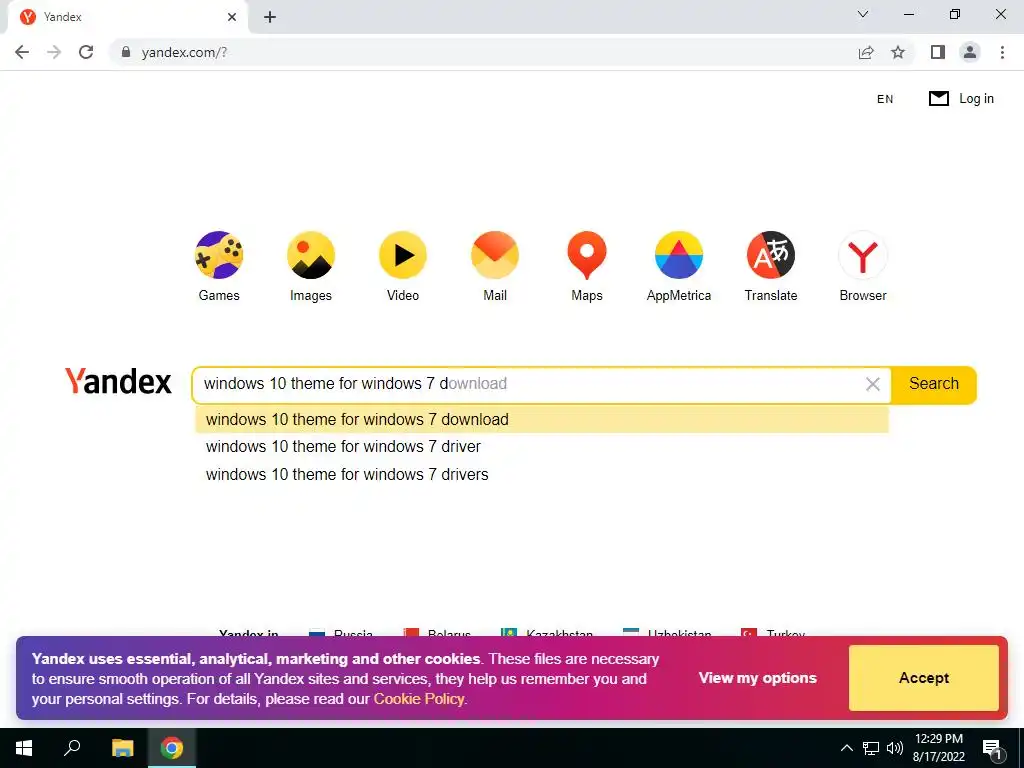Expand Chrome tab search chevron
Viewport: 1024px width, 768px height.
863,14
